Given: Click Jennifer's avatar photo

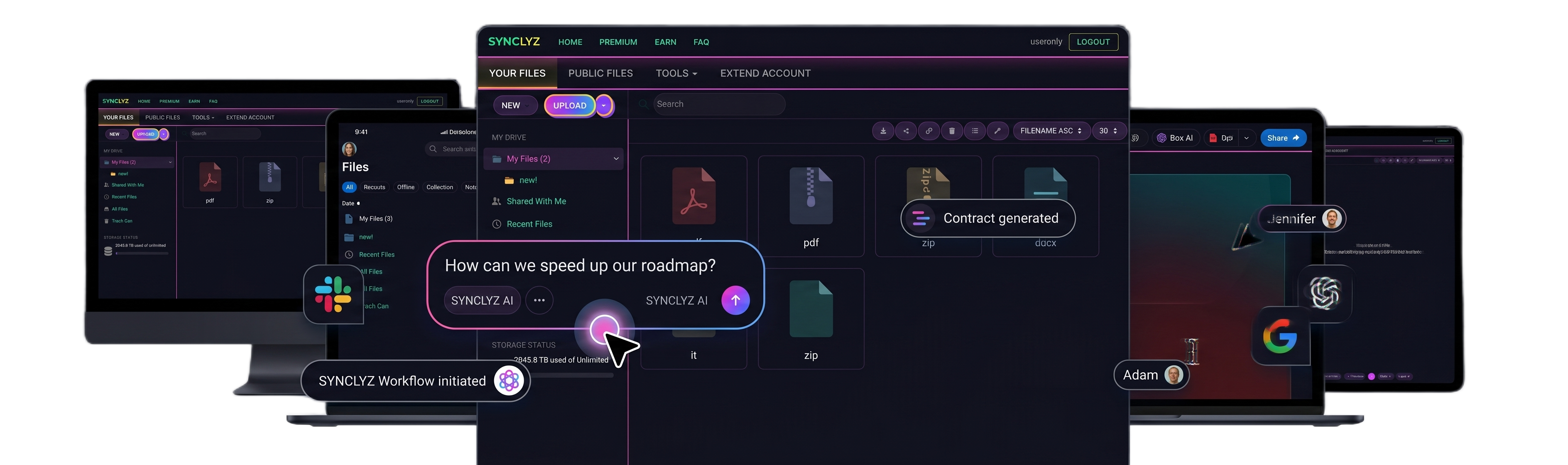Looking at the screenshot, I should click(x=1332, y=218).
